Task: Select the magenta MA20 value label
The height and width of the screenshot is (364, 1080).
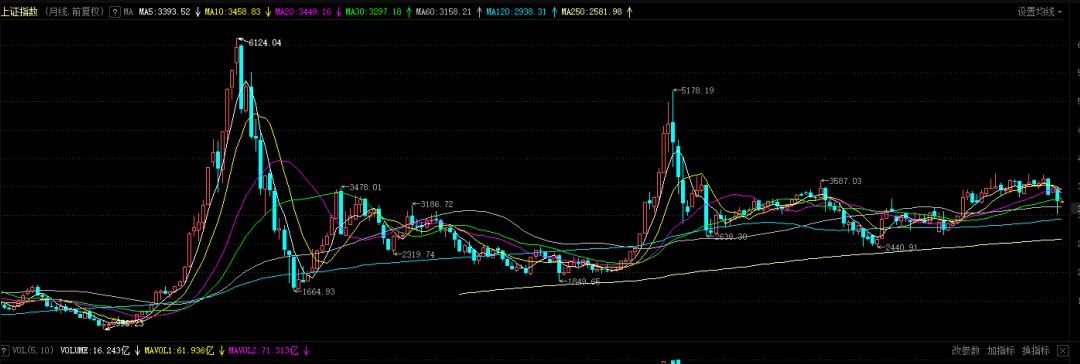Action: [x=304, y=12]
